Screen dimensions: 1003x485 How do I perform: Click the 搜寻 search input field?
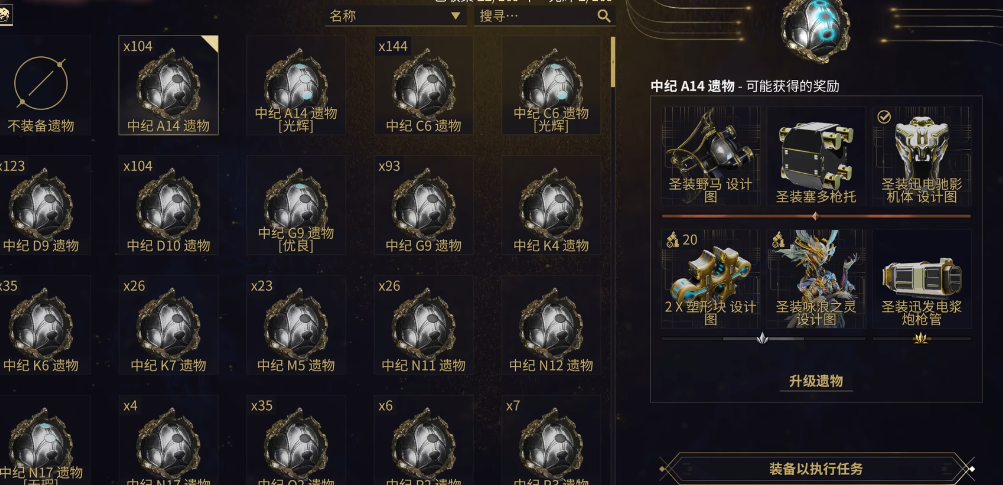click(544, 16)
